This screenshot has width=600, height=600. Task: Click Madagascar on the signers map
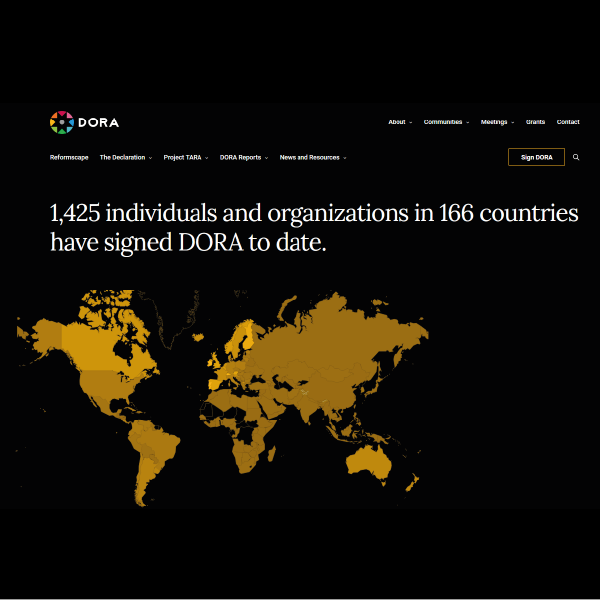pyautogui.click(x=271, y=455)
